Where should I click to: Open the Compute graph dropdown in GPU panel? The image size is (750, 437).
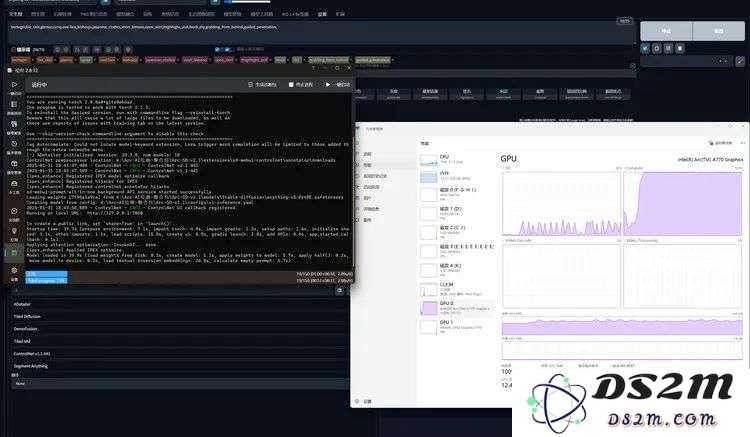pos(633,168)
